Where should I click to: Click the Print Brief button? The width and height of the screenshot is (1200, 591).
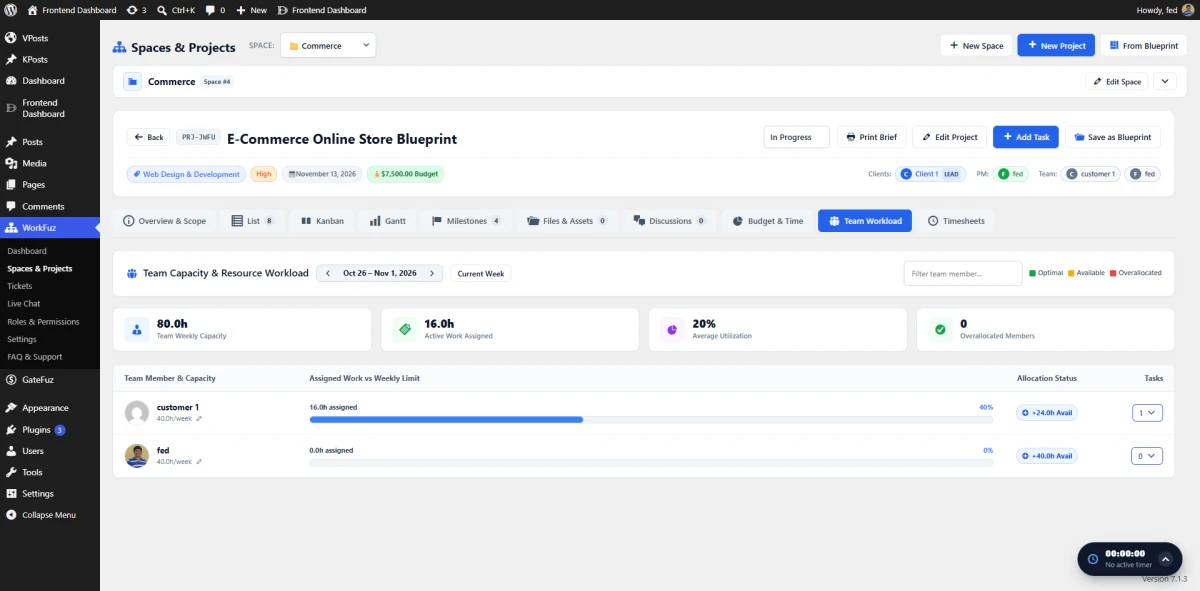coord(871,137)
